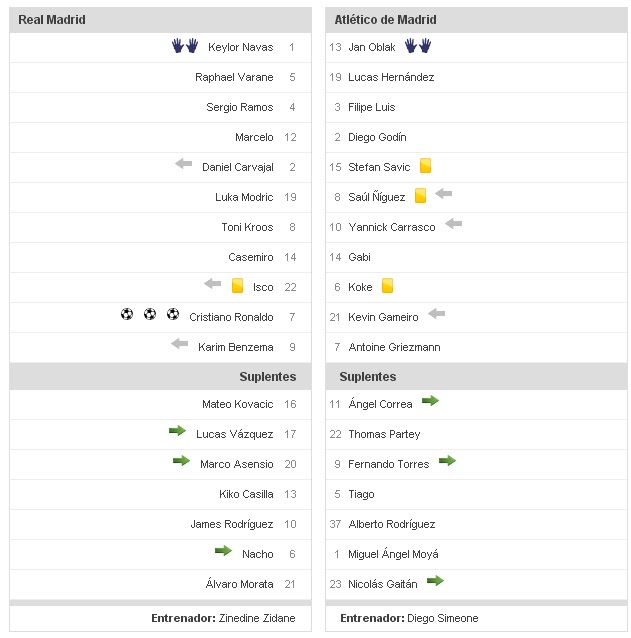Screen dimensions: 631x638
Task: Click the green substituted-on arrow beside Lucas Vázquez
Action: [177, 431]
